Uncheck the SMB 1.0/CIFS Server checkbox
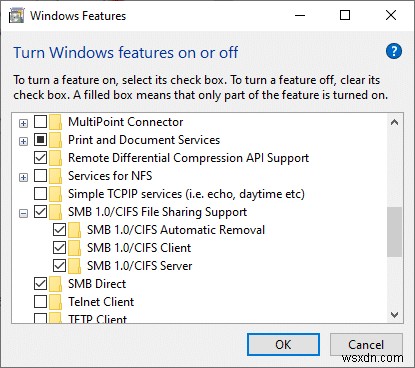This screenshot has height=368, width=415. [59, 266]
